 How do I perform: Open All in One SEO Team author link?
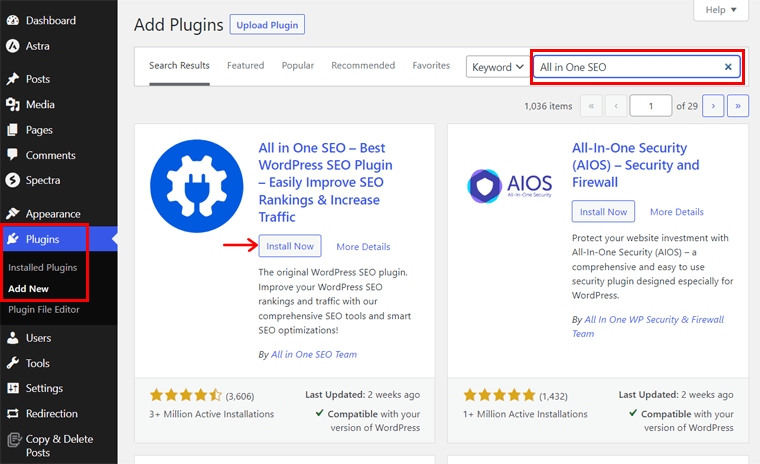tap(314, 354)
